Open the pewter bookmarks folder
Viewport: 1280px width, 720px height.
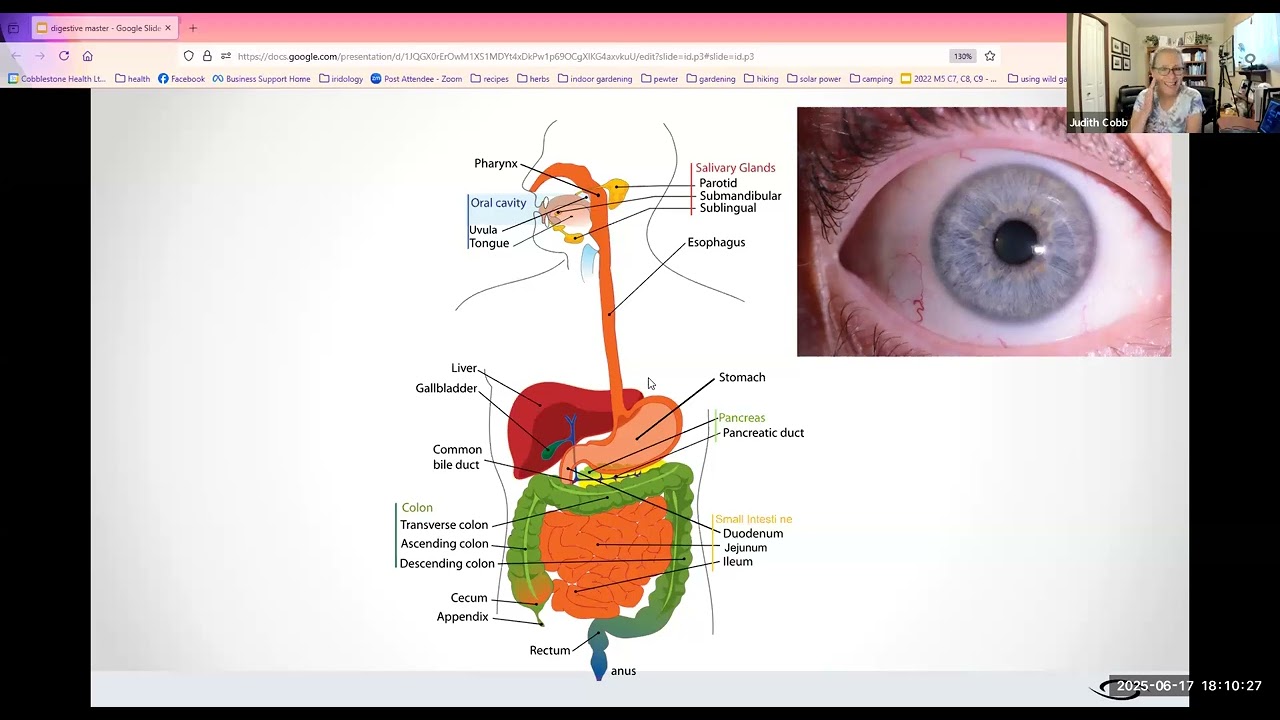[660, 79]
